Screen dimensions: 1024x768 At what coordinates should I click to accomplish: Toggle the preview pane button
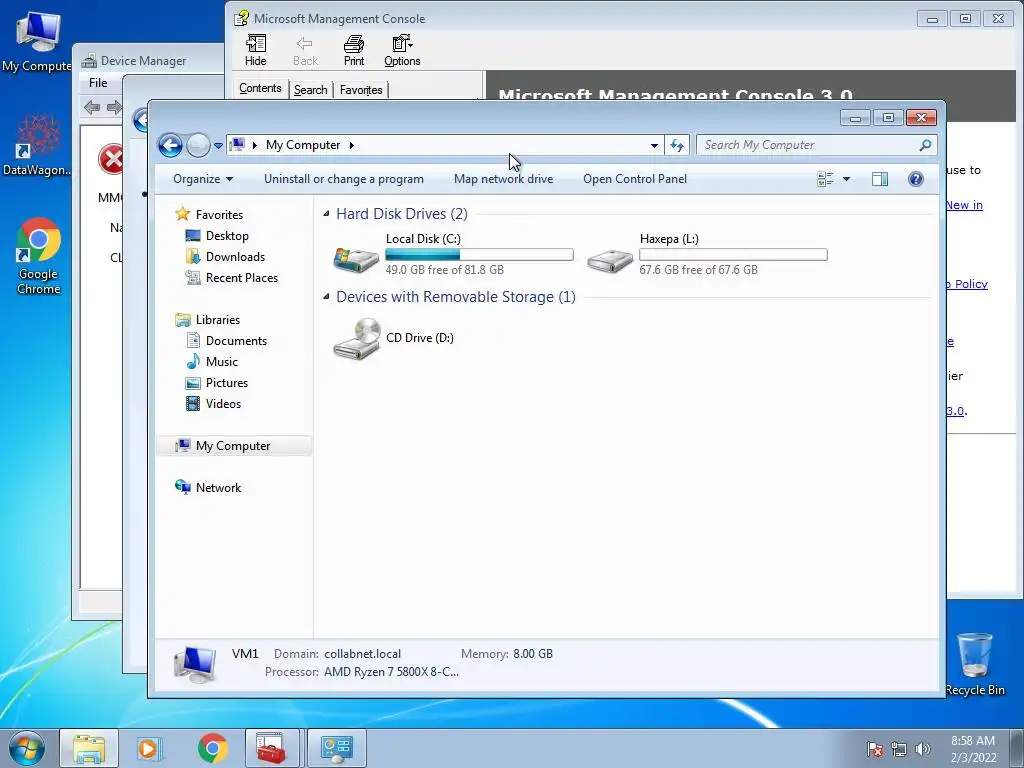click(x=880, y=179)
